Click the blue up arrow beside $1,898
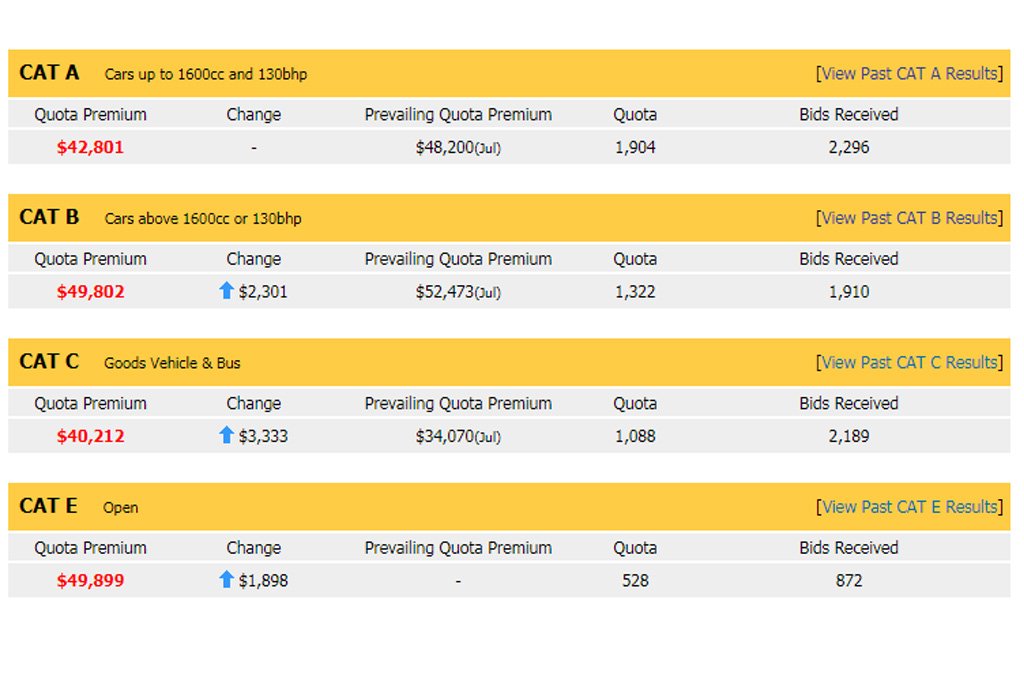This screenshot has width=1024, height=683. coord(226,579)
